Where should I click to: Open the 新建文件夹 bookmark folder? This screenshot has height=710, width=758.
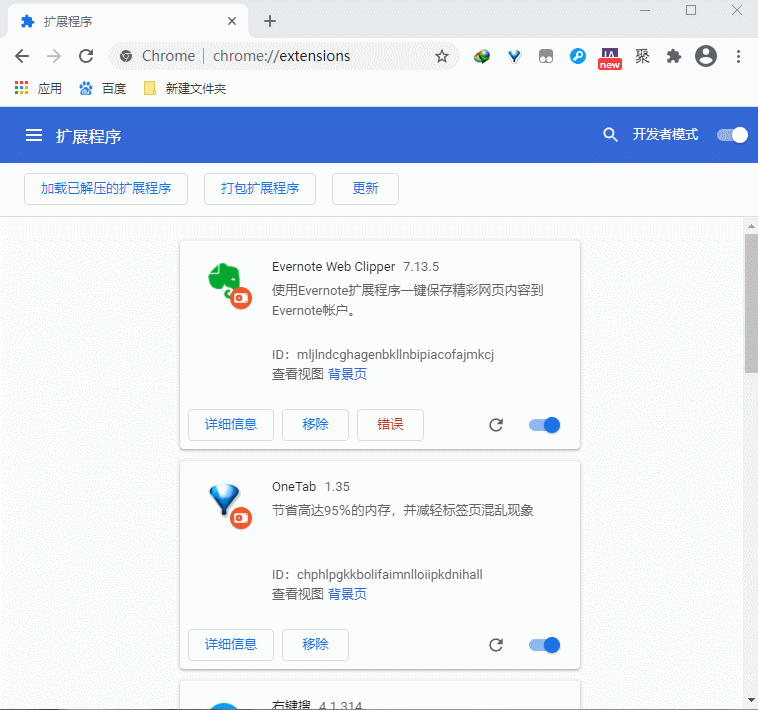pyautogui.click(x=185, y=88)
